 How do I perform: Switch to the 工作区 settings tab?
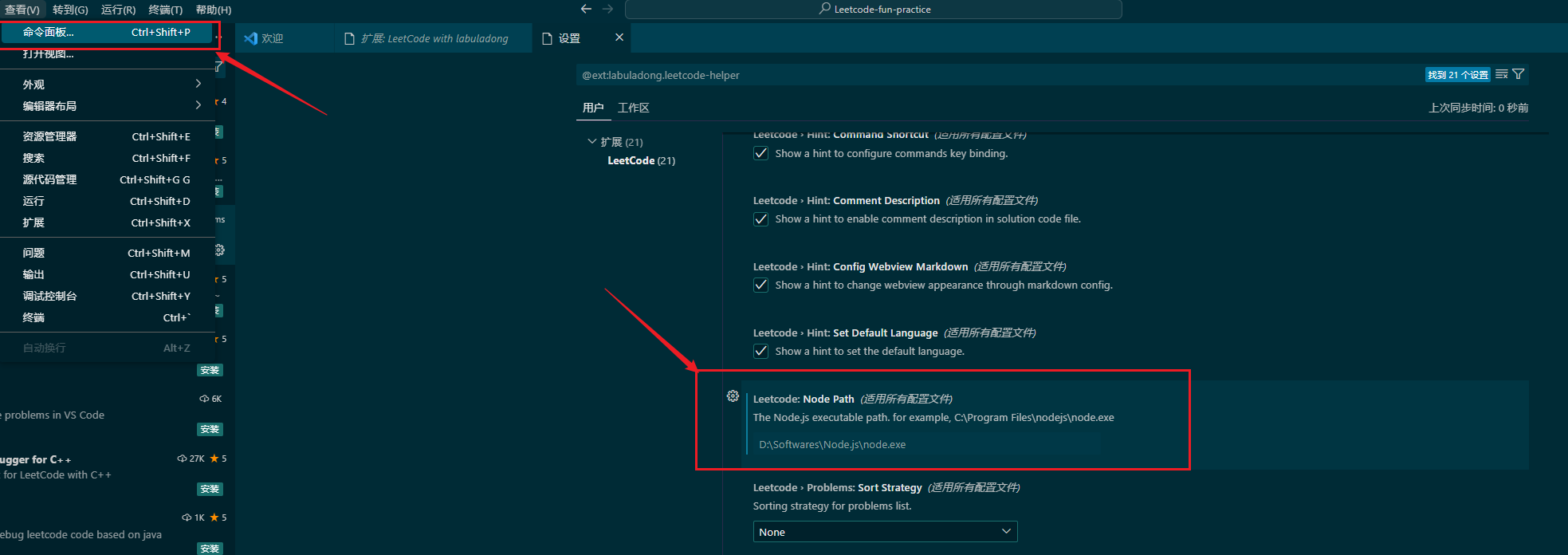click(634, 108)
